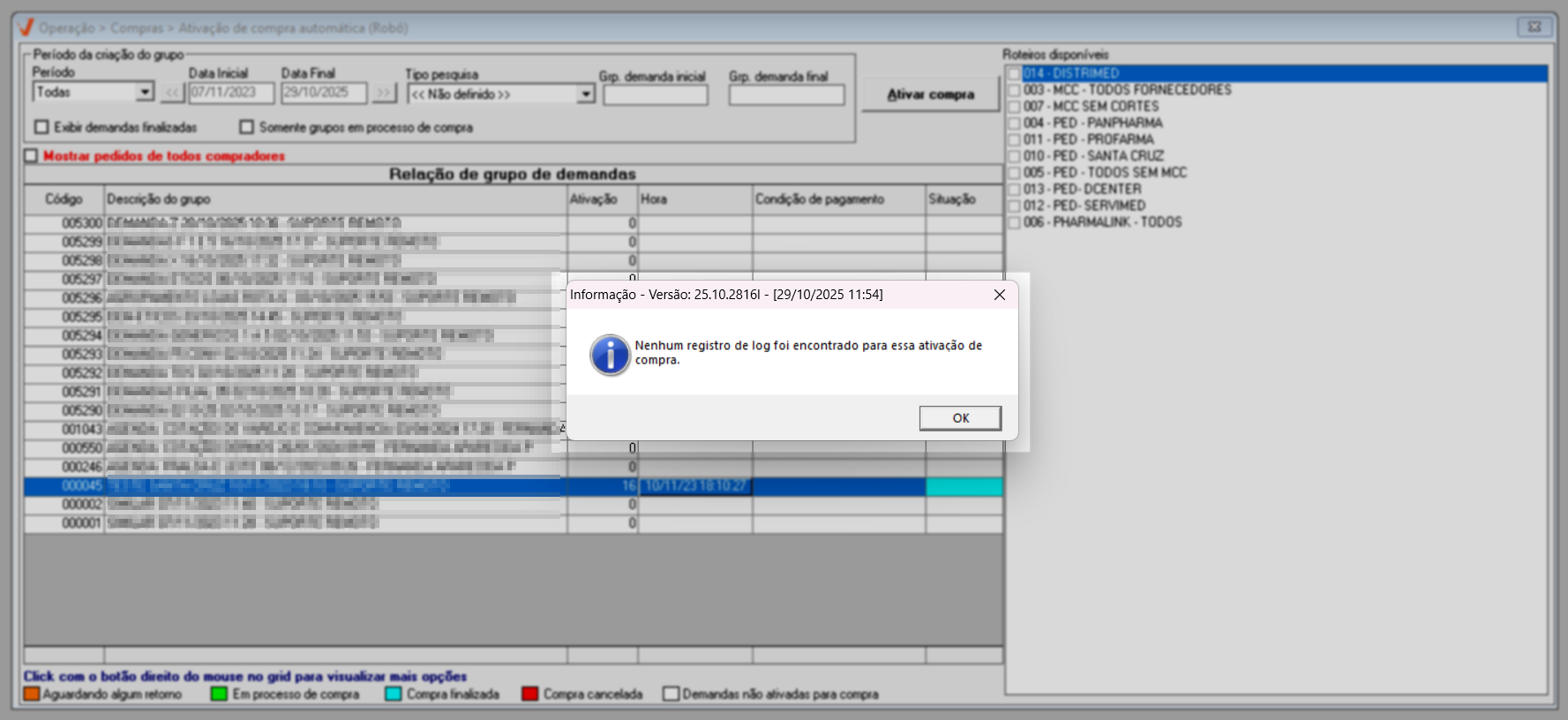
Task: Click code 000045 in the highlighted row
Action: [x=82, y=486]
